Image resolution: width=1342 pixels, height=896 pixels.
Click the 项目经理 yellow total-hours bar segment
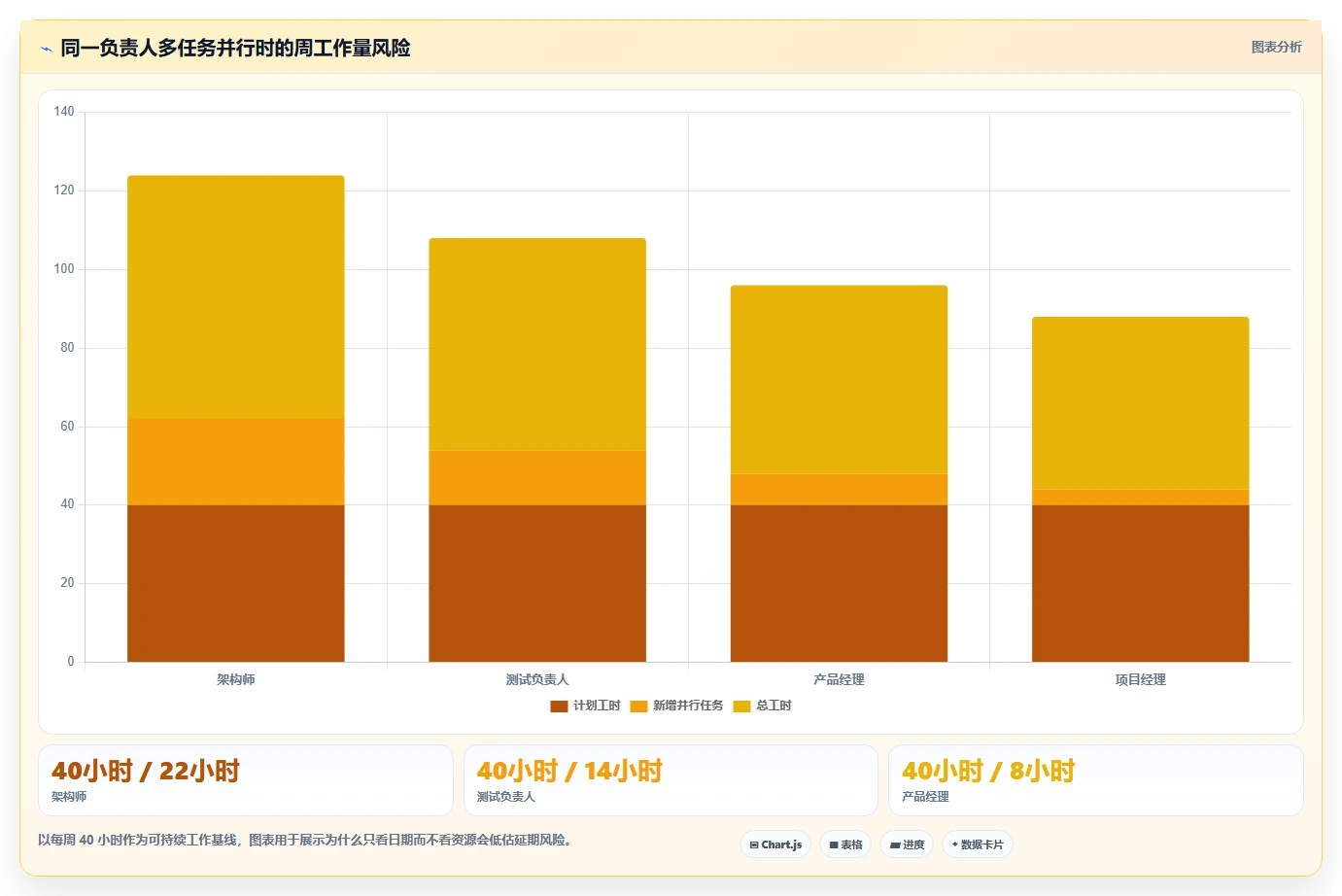click(1141, 403)
